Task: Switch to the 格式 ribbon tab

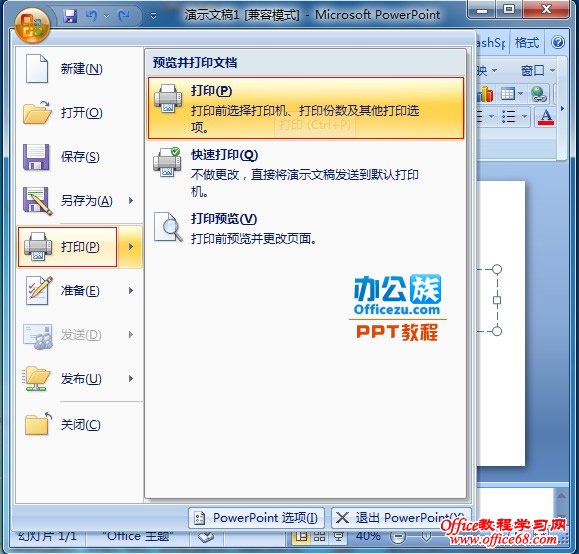Action: click(x=527, y=42)
